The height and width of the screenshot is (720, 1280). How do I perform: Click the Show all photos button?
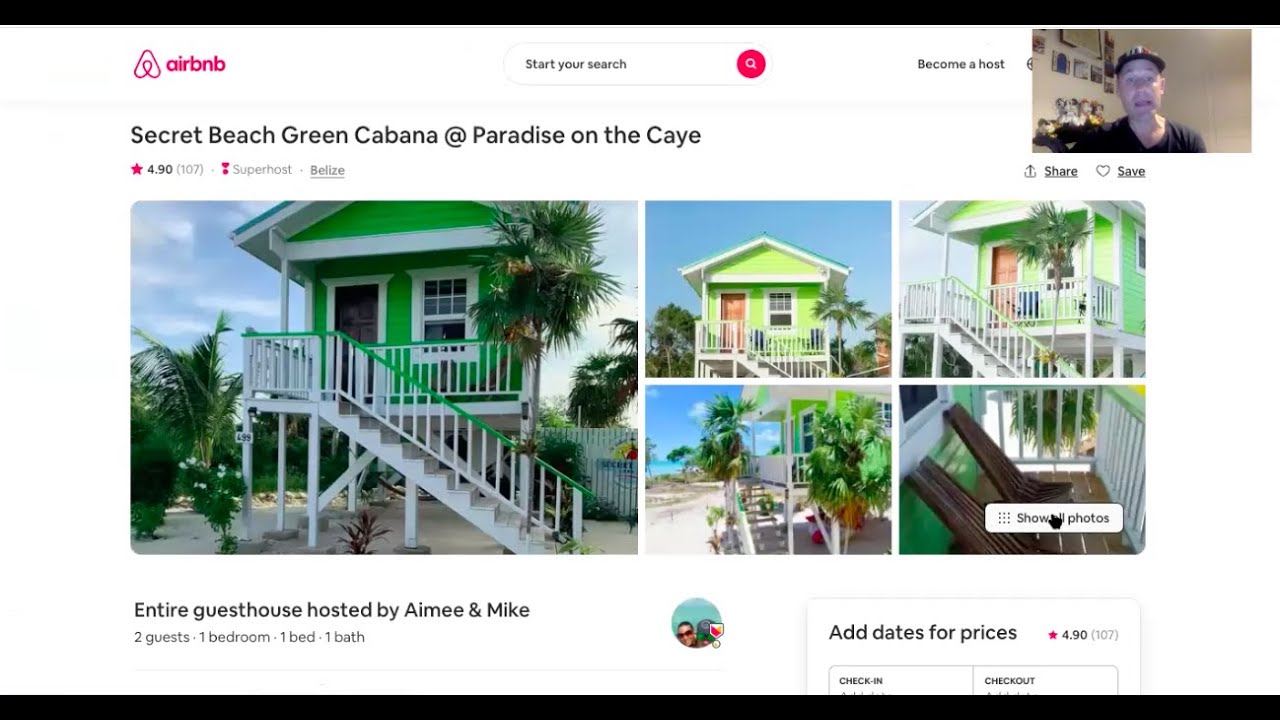pos(1054,518)
